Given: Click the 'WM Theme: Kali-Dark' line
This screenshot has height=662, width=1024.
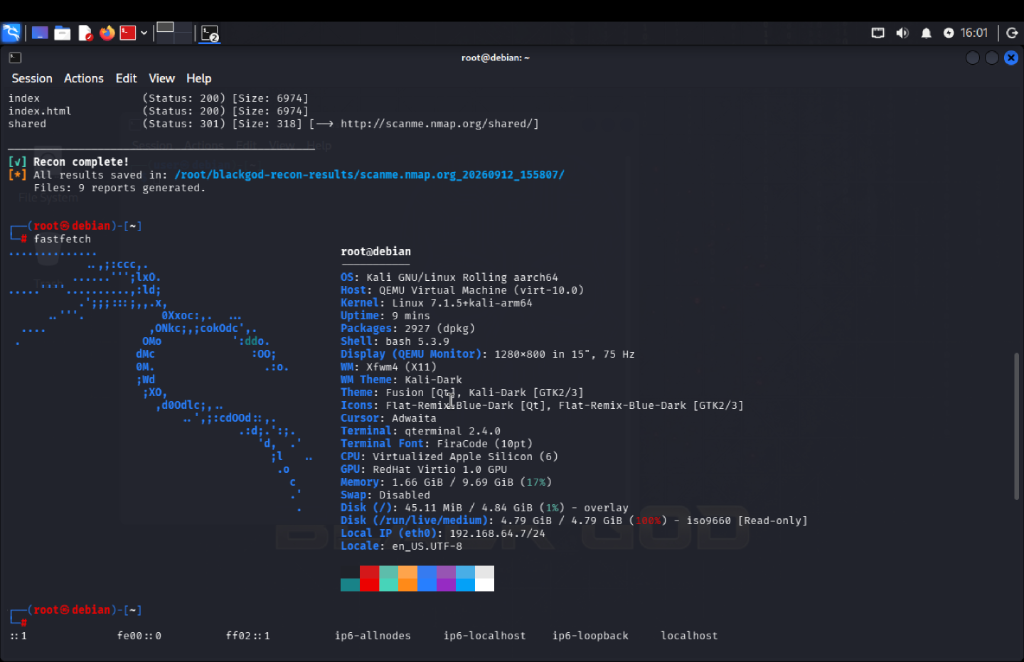Looking at the screenshot, I should point(401,379).
